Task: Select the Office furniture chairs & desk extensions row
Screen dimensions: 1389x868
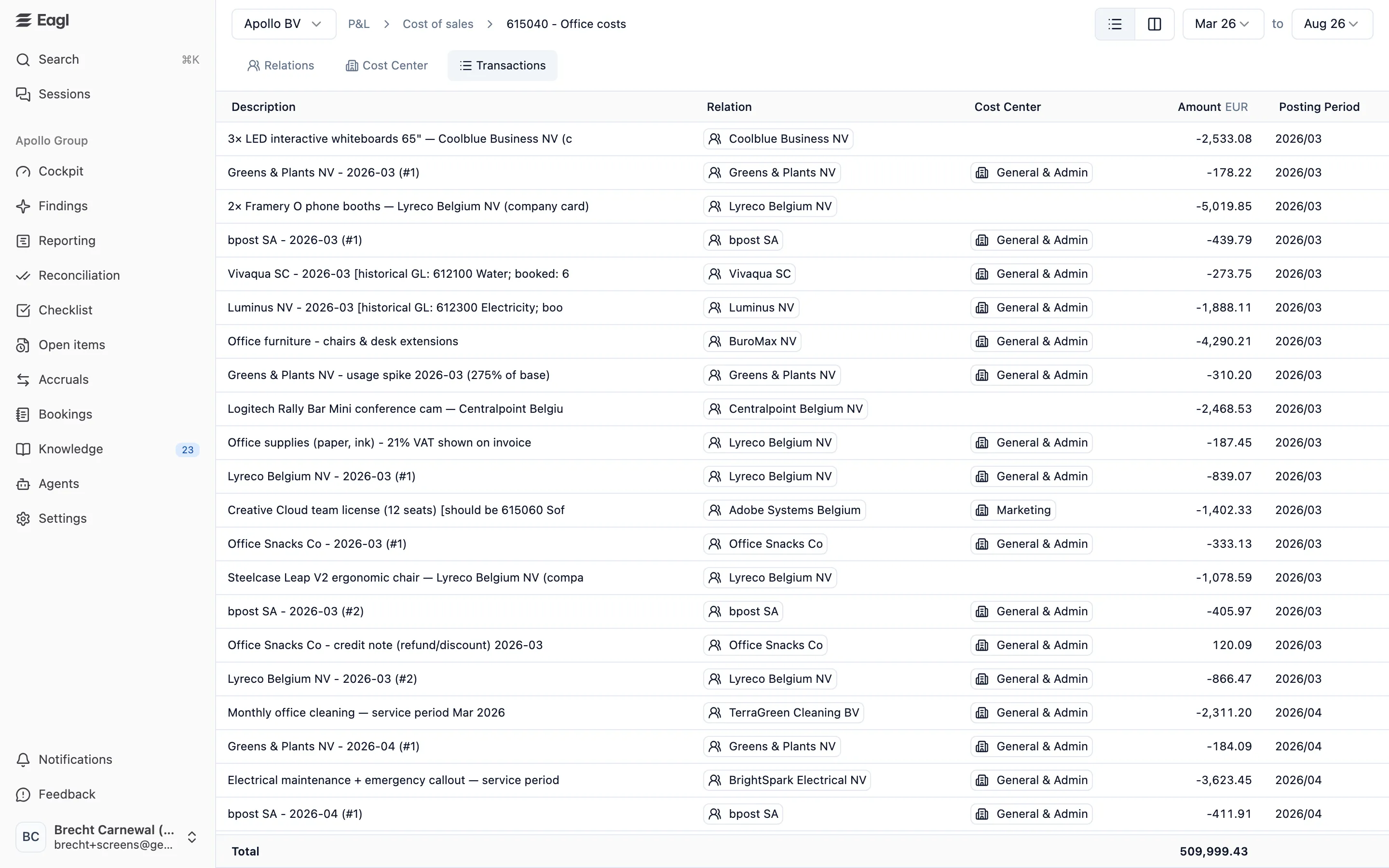Action: (x=802, y=341)
